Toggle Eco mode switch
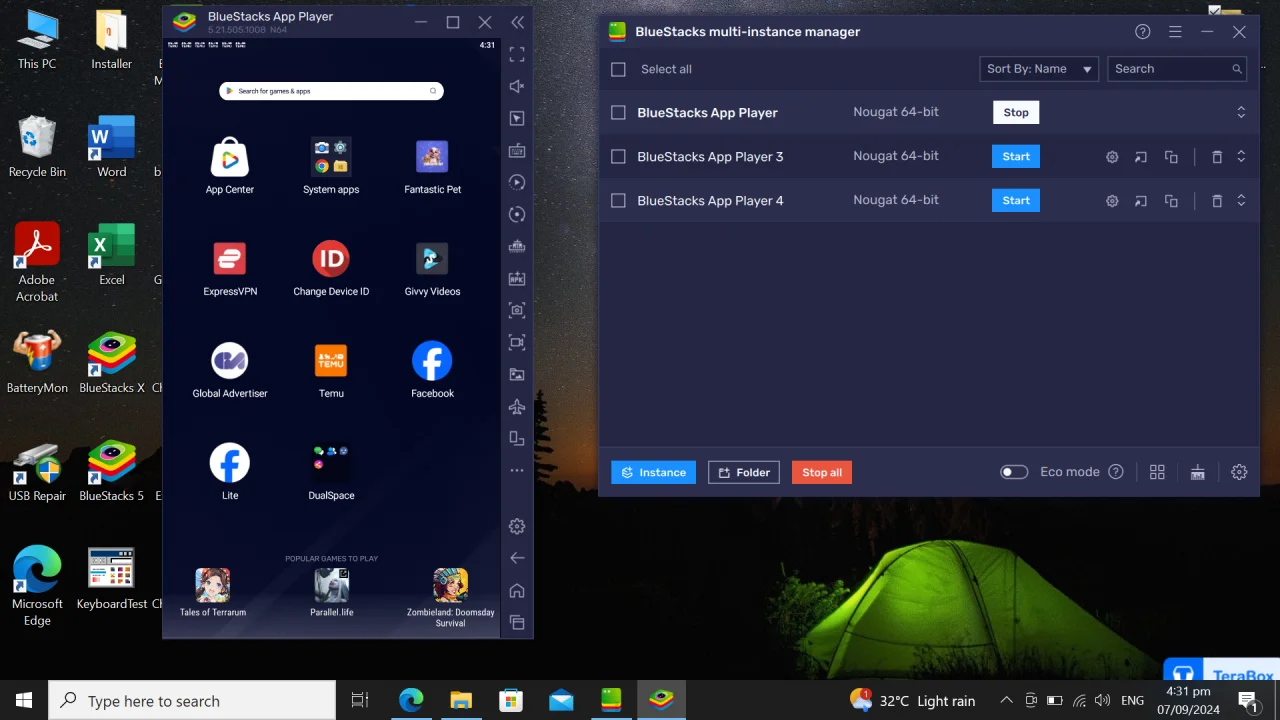Image resolution: width=1280 pixels, height=720 pixels. pyautogui.click(x=1014, y=472)
